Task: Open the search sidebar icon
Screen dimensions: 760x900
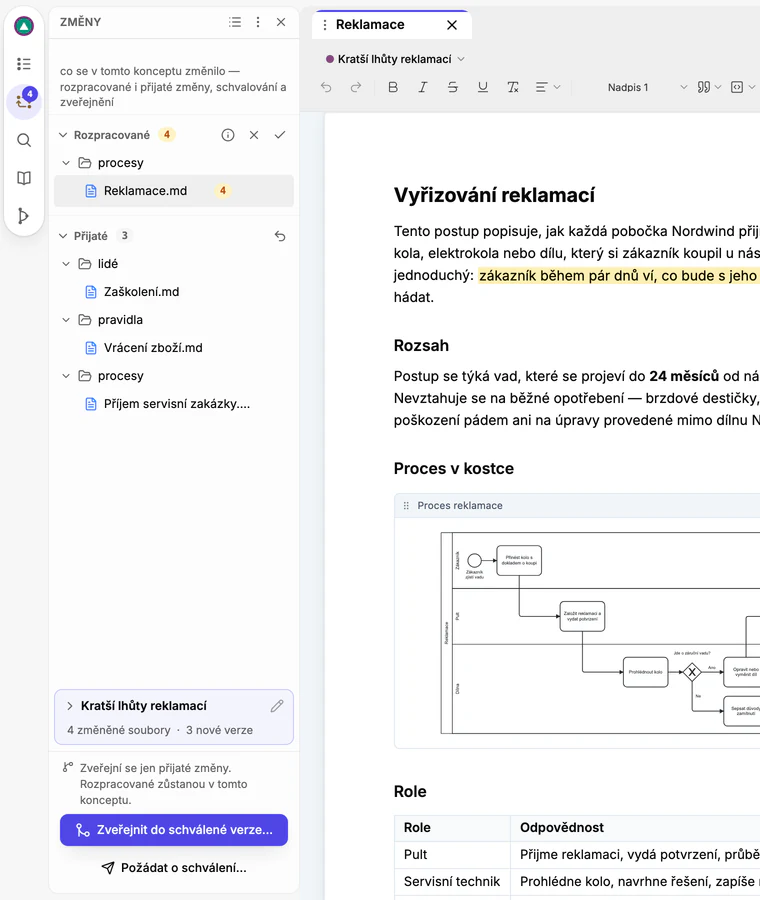Action: 24,140
